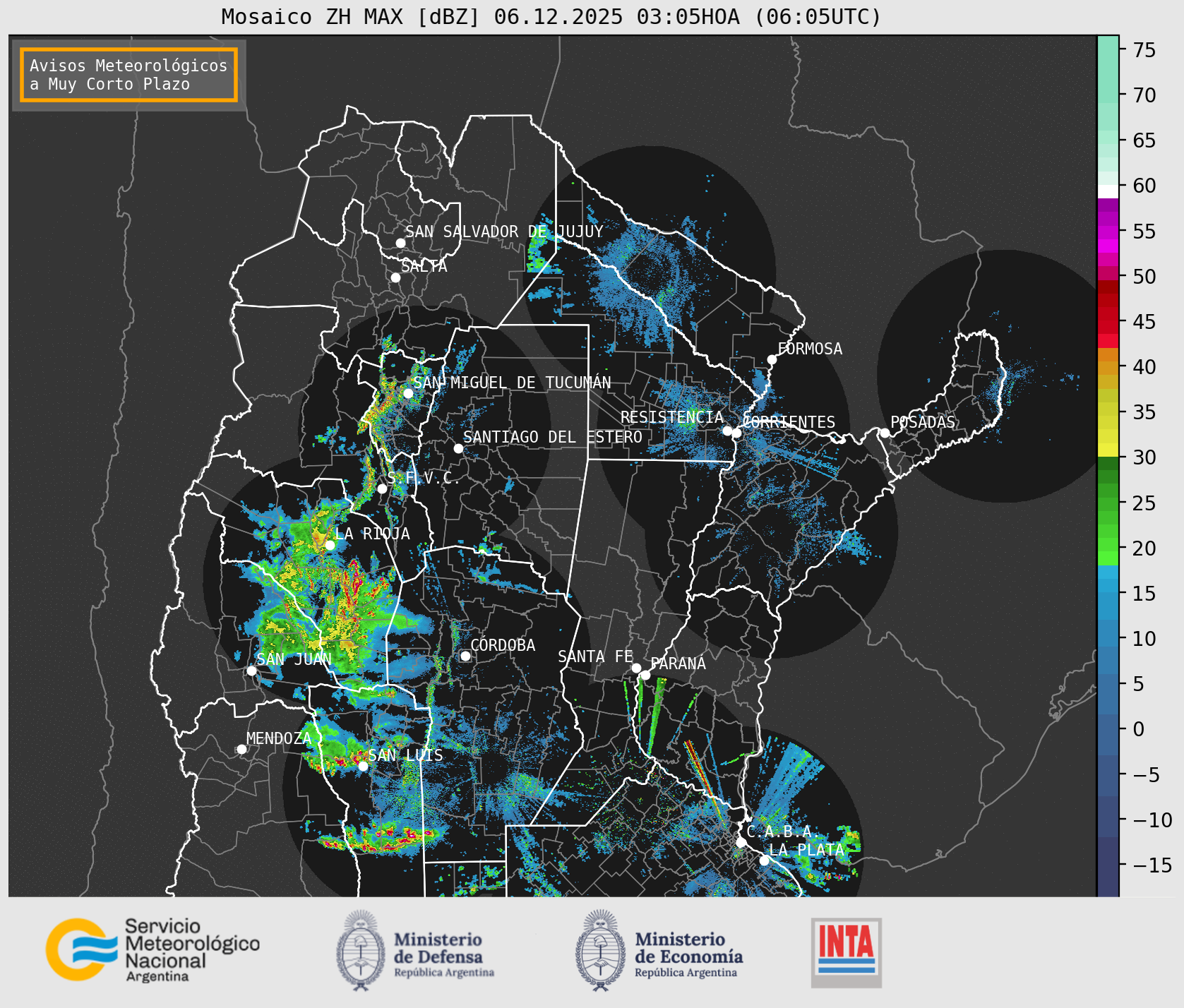The width and height of the screenshot is (1184, 1008).
Task: Select the Córdoba city marker dot
Action: (x=465, y=656)
